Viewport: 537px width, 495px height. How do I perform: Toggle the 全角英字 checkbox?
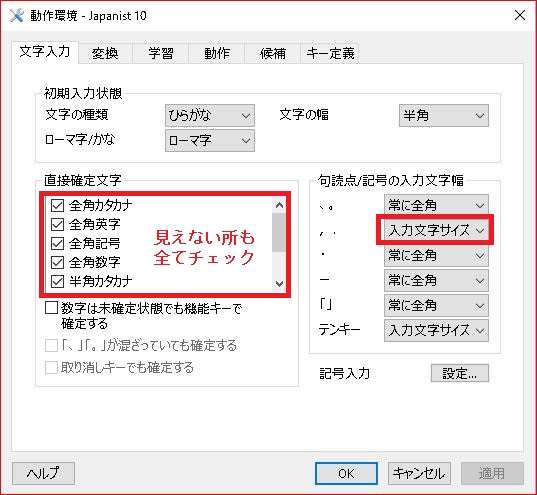tap(57, 225)
